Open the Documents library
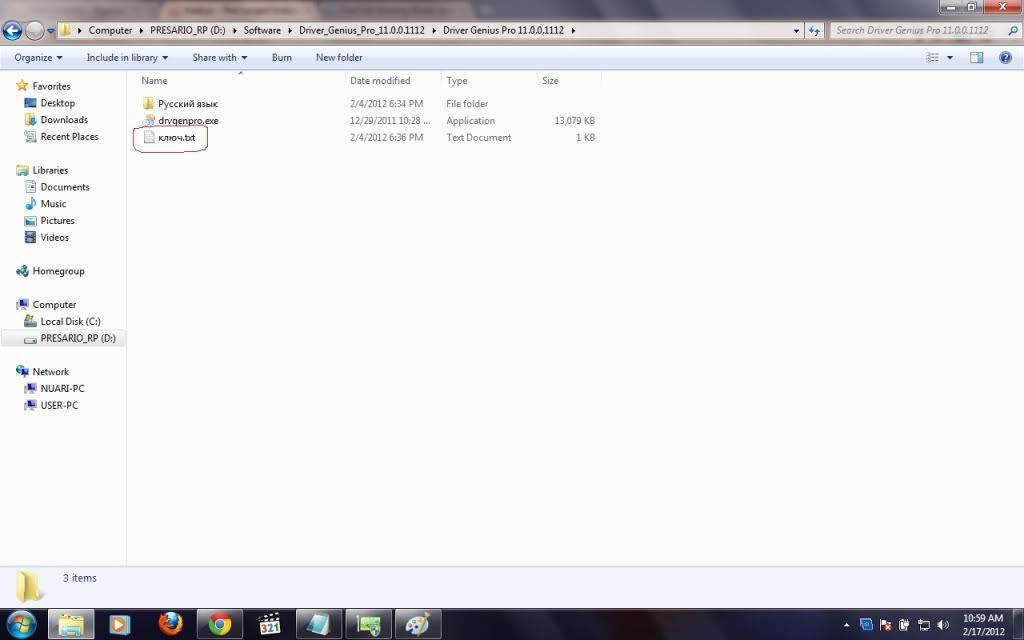 [65, 187]
